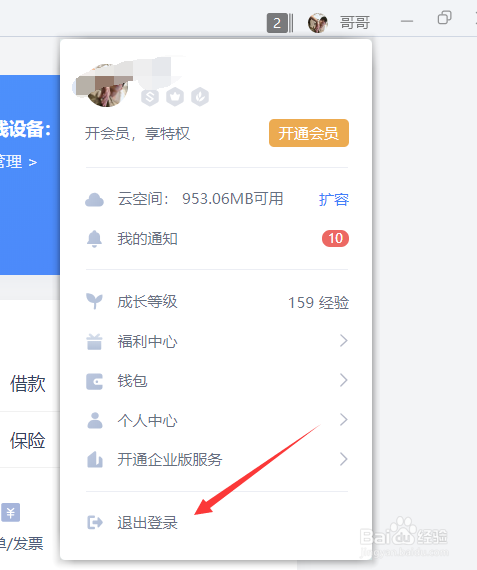This screenshot has width=477, height=570.
Task: Click the enterprise chart icon
Action: click(x=95, y=459)
